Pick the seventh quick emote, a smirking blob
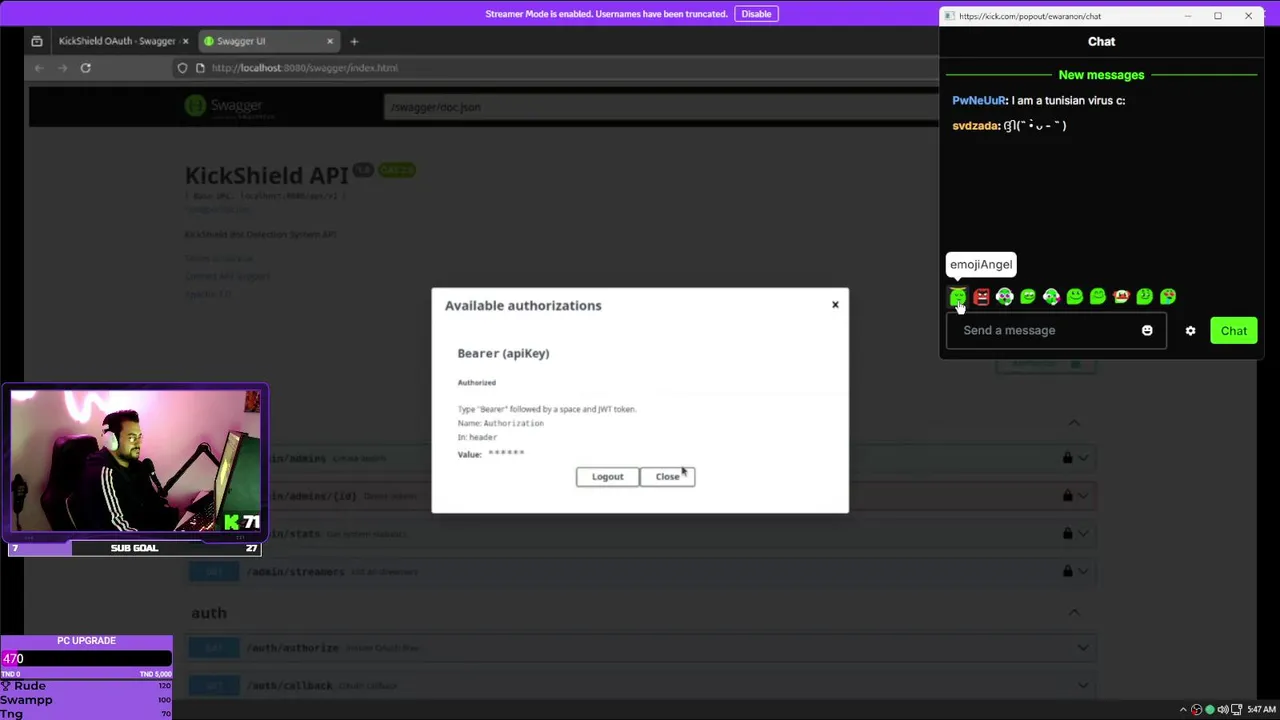The image size is (1280, 720). 1098,297
